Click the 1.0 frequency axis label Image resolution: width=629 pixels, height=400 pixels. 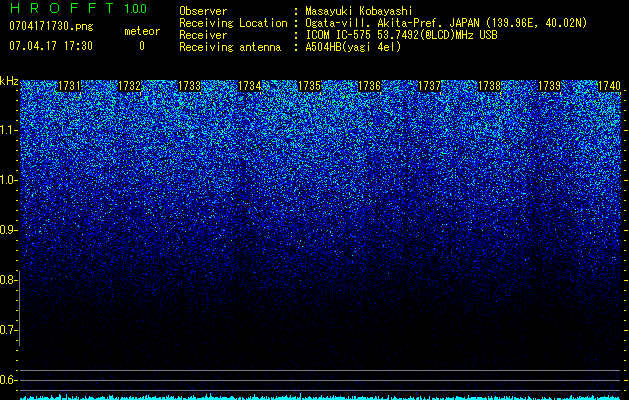click(x=9, y=180)
